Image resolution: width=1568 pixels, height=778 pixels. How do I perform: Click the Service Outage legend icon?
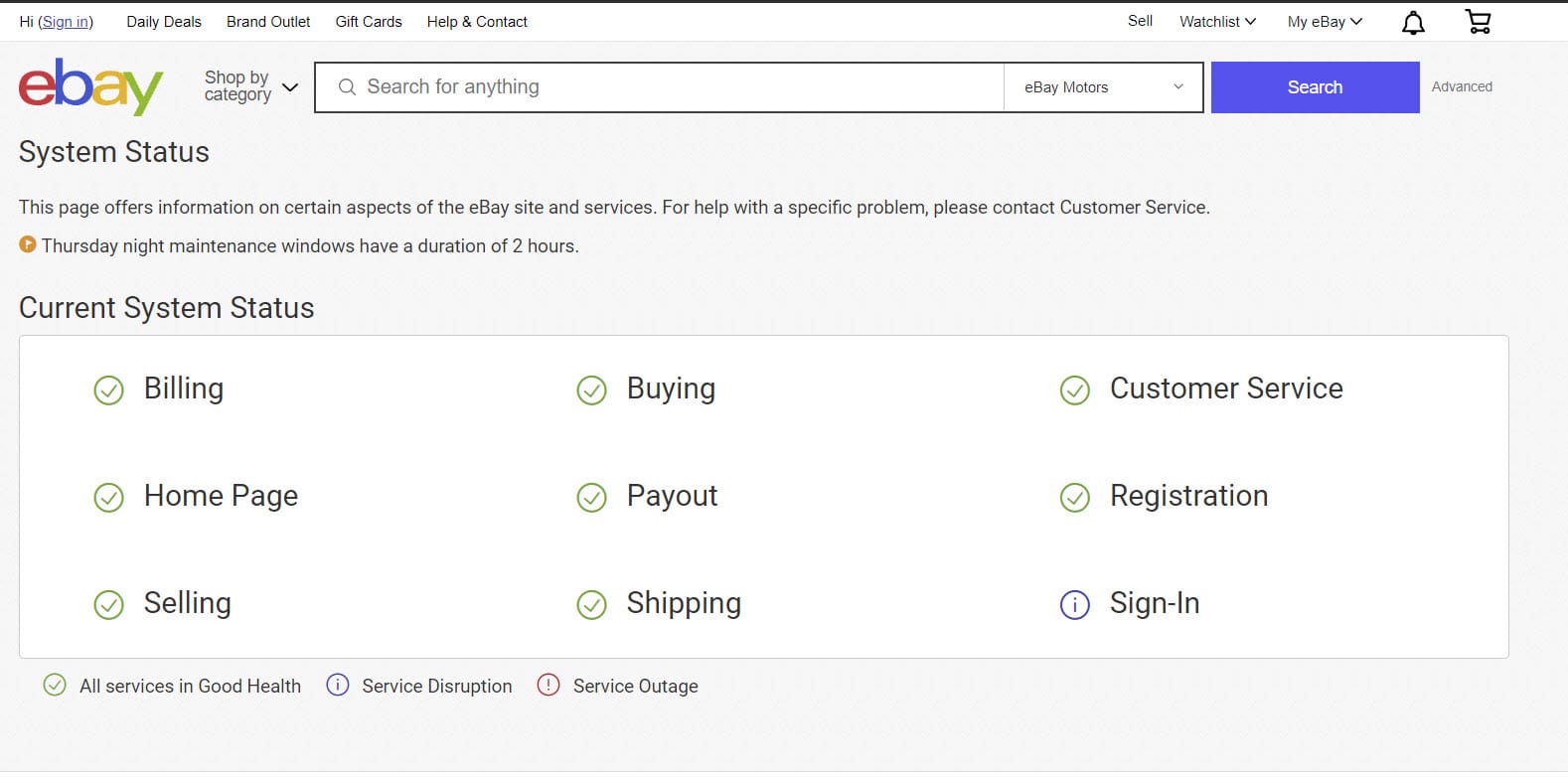point(549,685)
